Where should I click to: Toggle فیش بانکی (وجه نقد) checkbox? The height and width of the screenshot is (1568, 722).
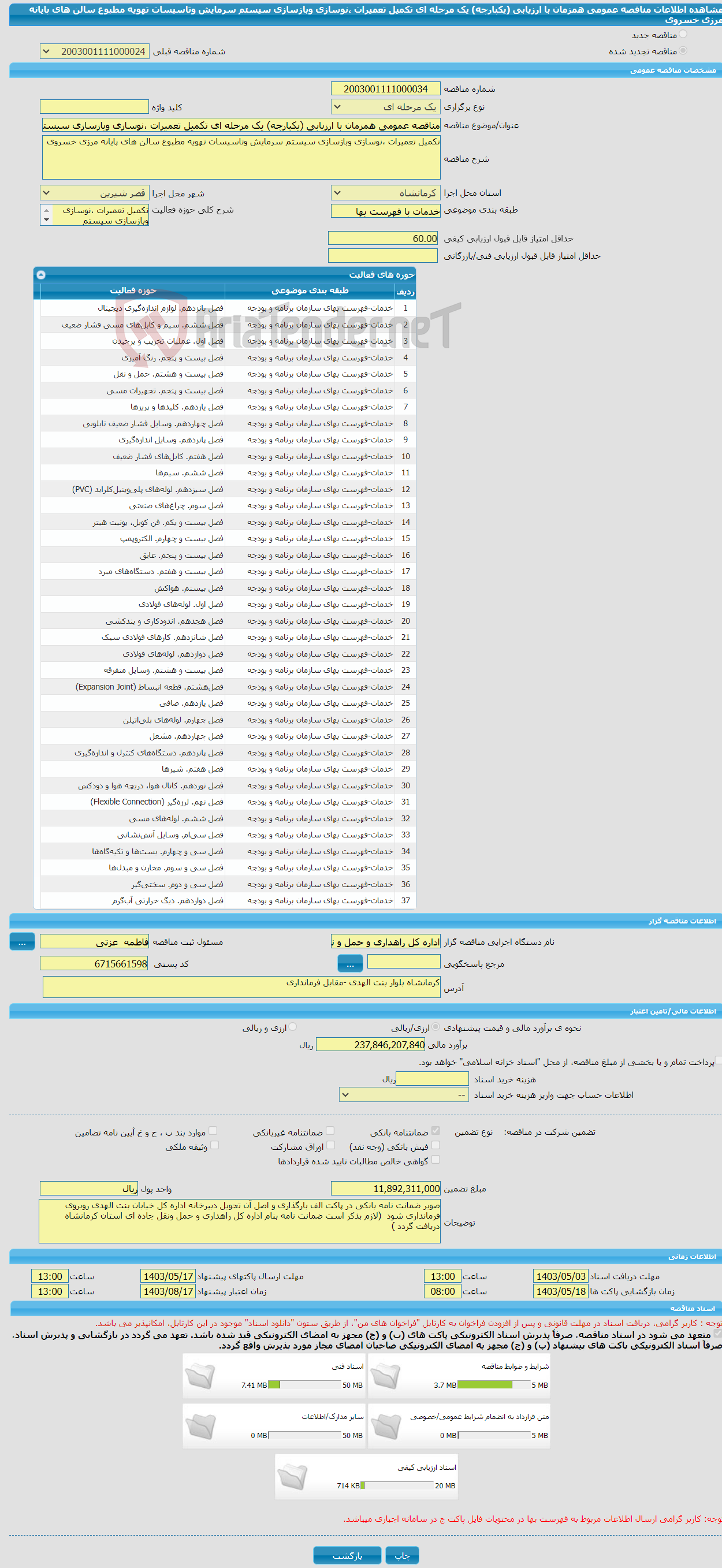point(436,1146)
